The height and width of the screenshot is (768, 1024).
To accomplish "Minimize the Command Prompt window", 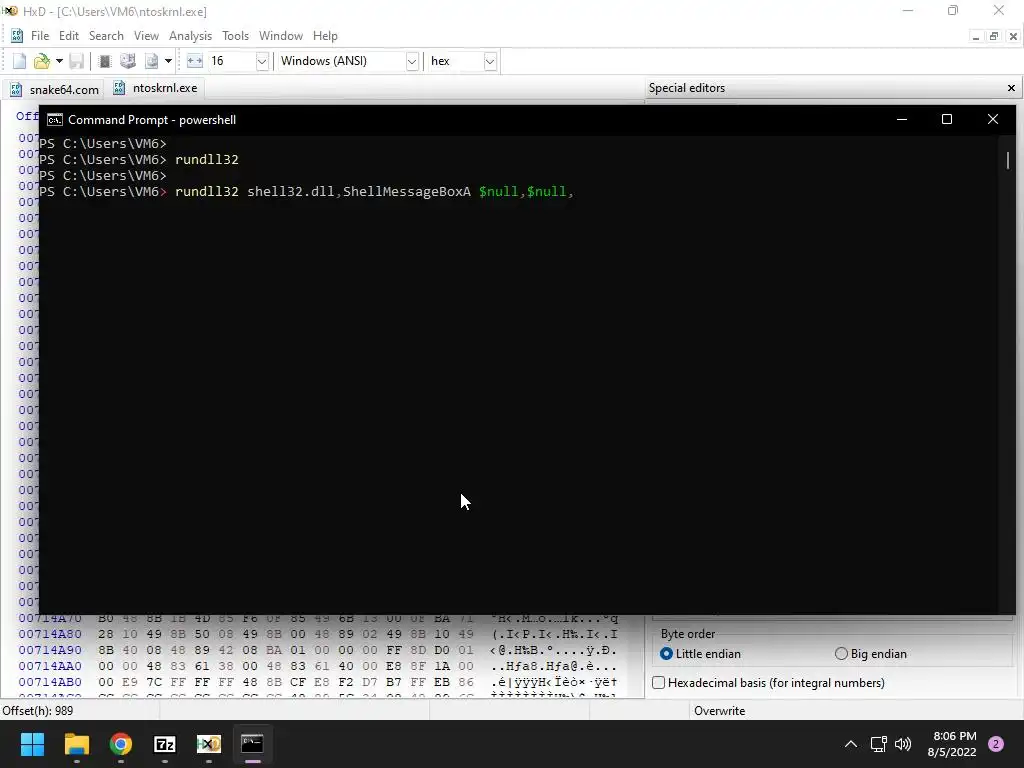I will [902, 120].
